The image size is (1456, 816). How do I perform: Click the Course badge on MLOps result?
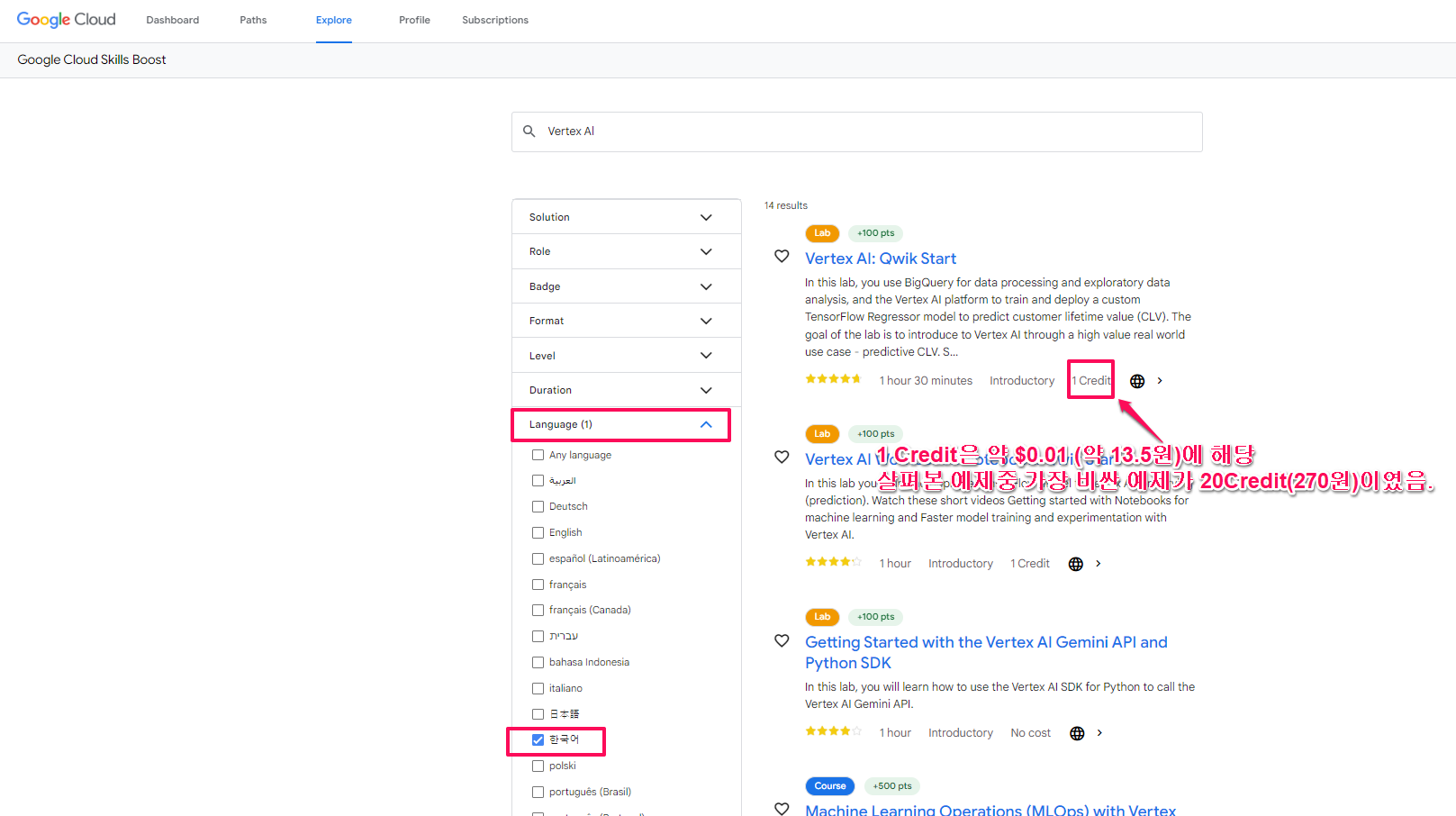(830, 786)
